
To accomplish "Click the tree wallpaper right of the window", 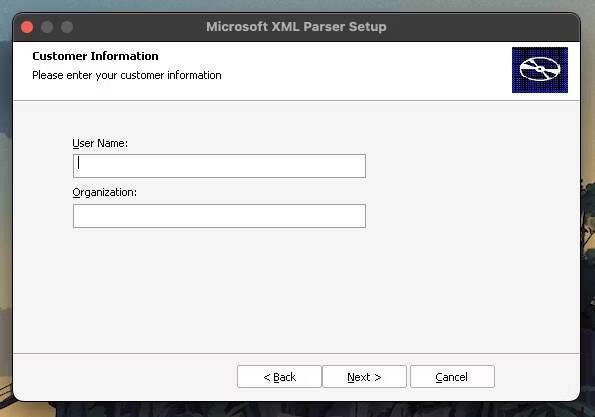I will pyautogui.click(x=588, y=228).
